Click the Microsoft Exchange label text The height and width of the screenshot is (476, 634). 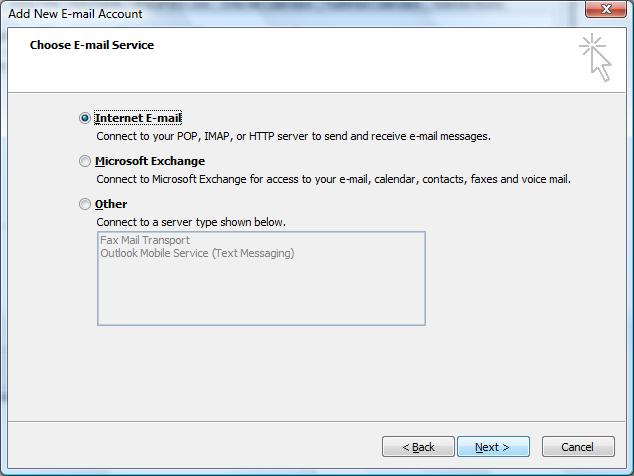[x=150, y=161]
